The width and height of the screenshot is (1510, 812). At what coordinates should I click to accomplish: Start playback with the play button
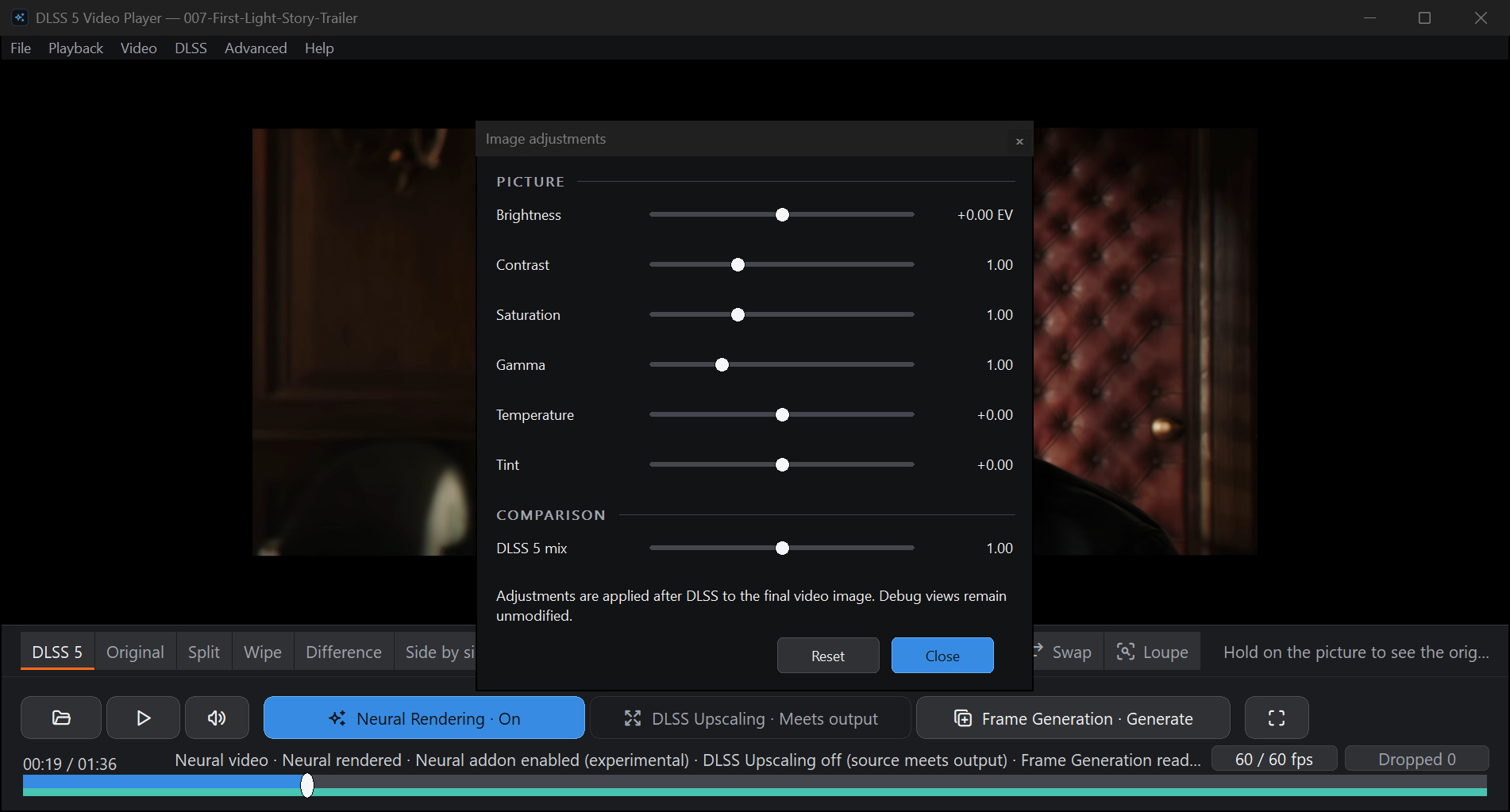pyautogui.click(x=143, y=718)
